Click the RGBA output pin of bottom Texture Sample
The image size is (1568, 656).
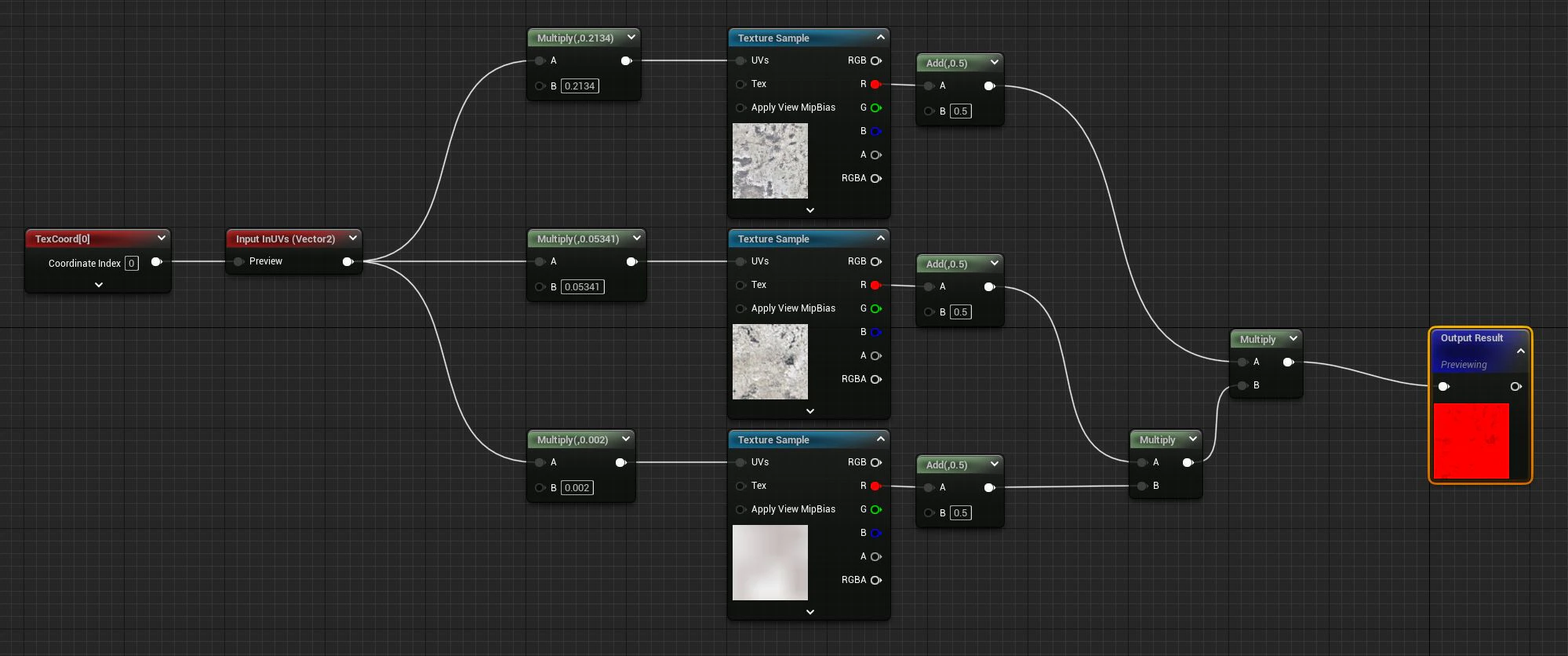click(x=876, y=581)
